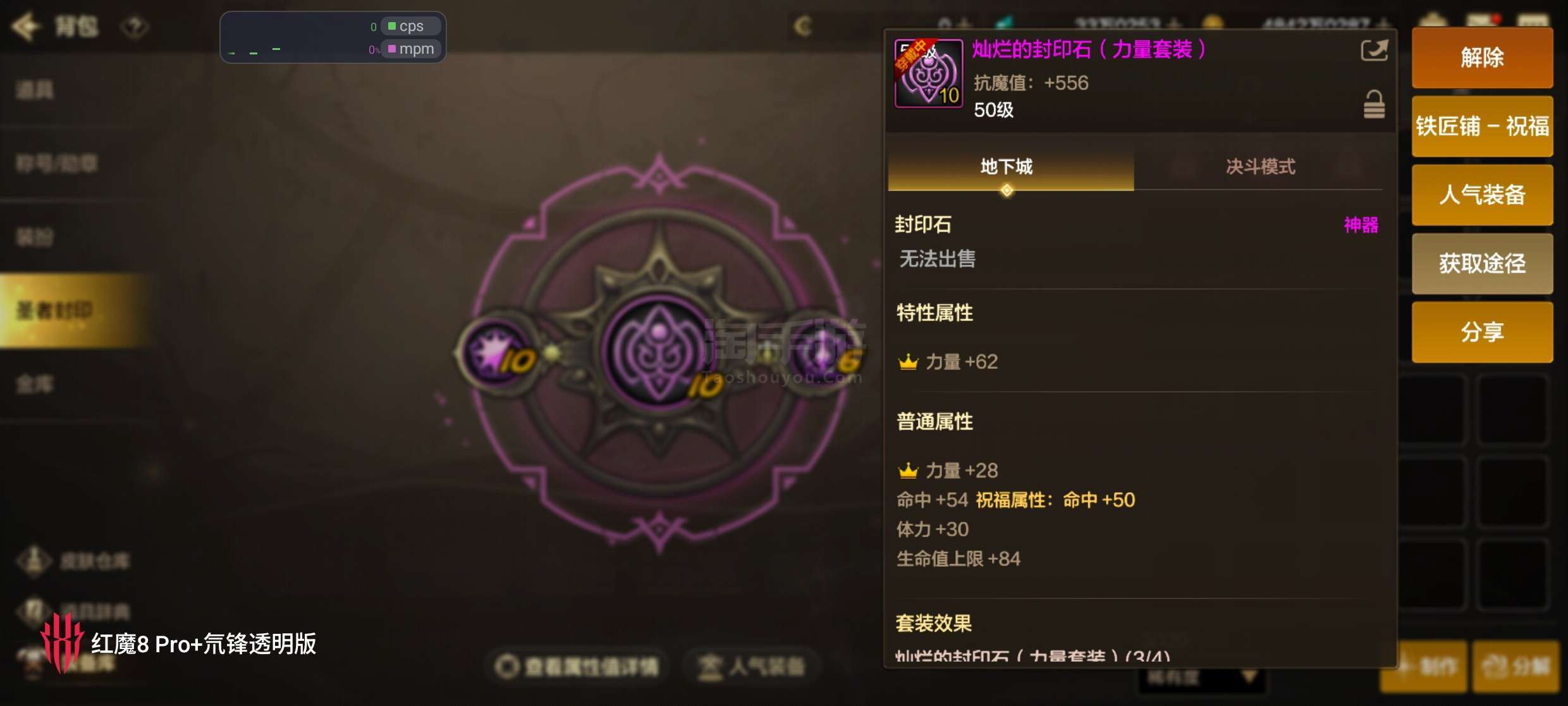The width and height of the screenshot is (1568, 706).
Task: Toggle the item lock icon
Action: (x=1374, y=104)
